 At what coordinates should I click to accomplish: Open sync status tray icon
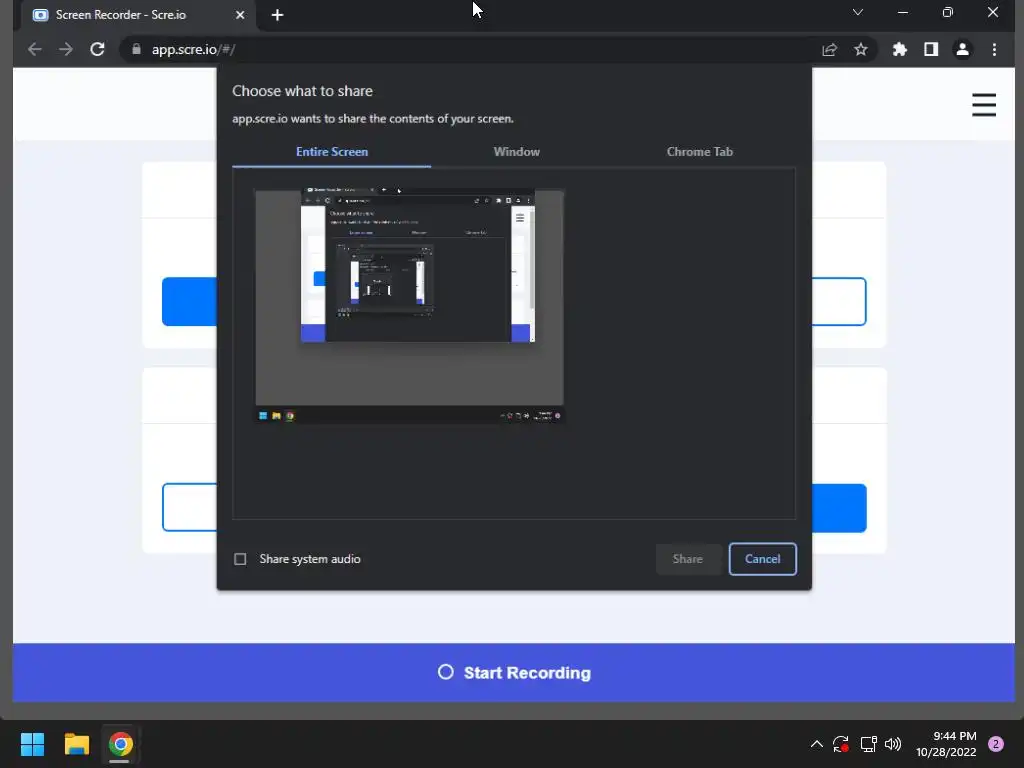pyautogui.click(x=841, y=744)
